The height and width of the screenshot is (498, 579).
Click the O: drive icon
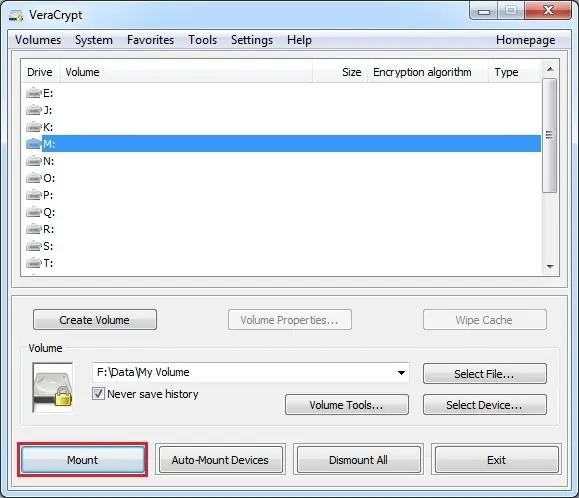click(34, 178)
